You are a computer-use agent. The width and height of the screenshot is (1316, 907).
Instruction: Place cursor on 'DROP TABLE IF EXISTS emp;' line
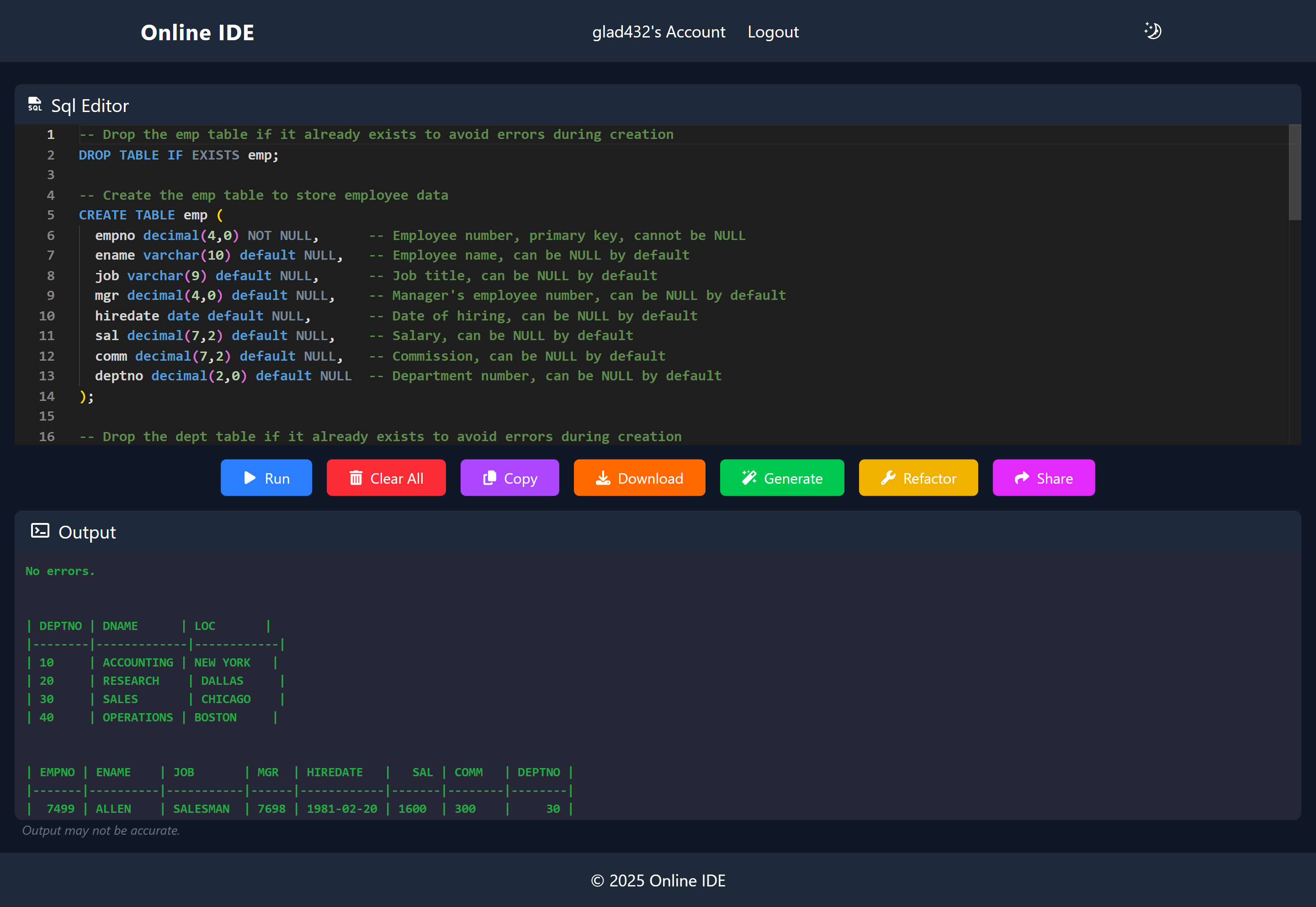click(x=178, y=155)
